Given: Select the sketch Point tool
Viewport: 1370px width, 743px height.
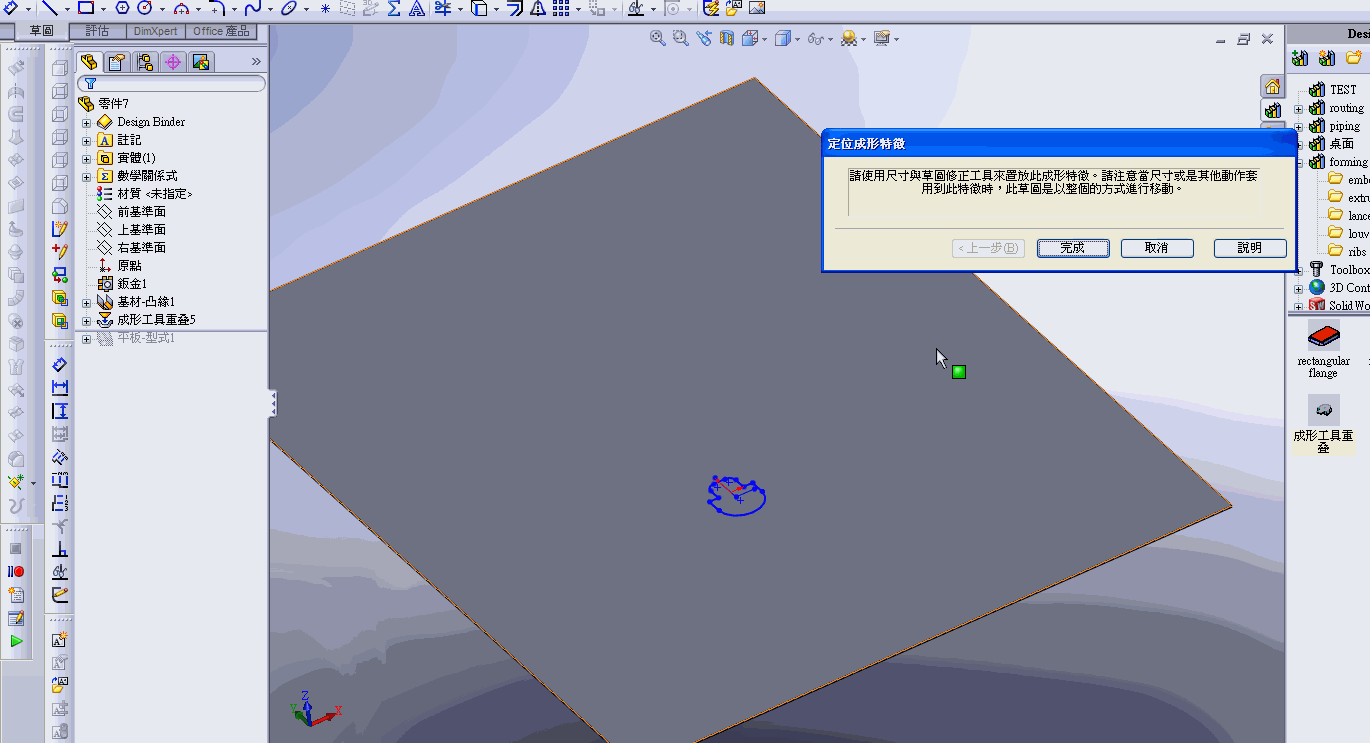Looking at the screenshot, I should pos(325,8).
